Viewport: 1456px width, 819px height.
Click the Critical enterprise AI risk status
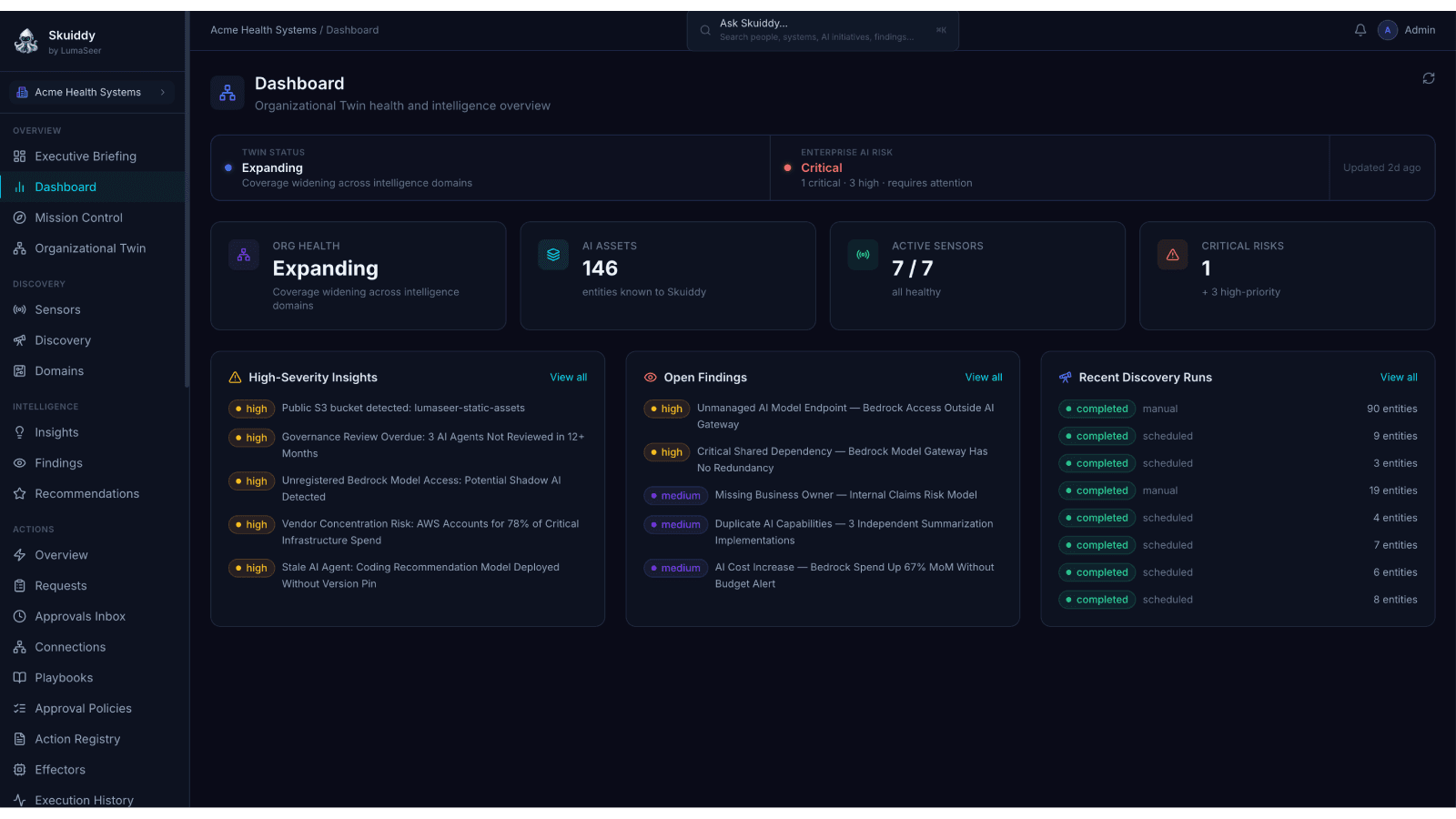822,168
